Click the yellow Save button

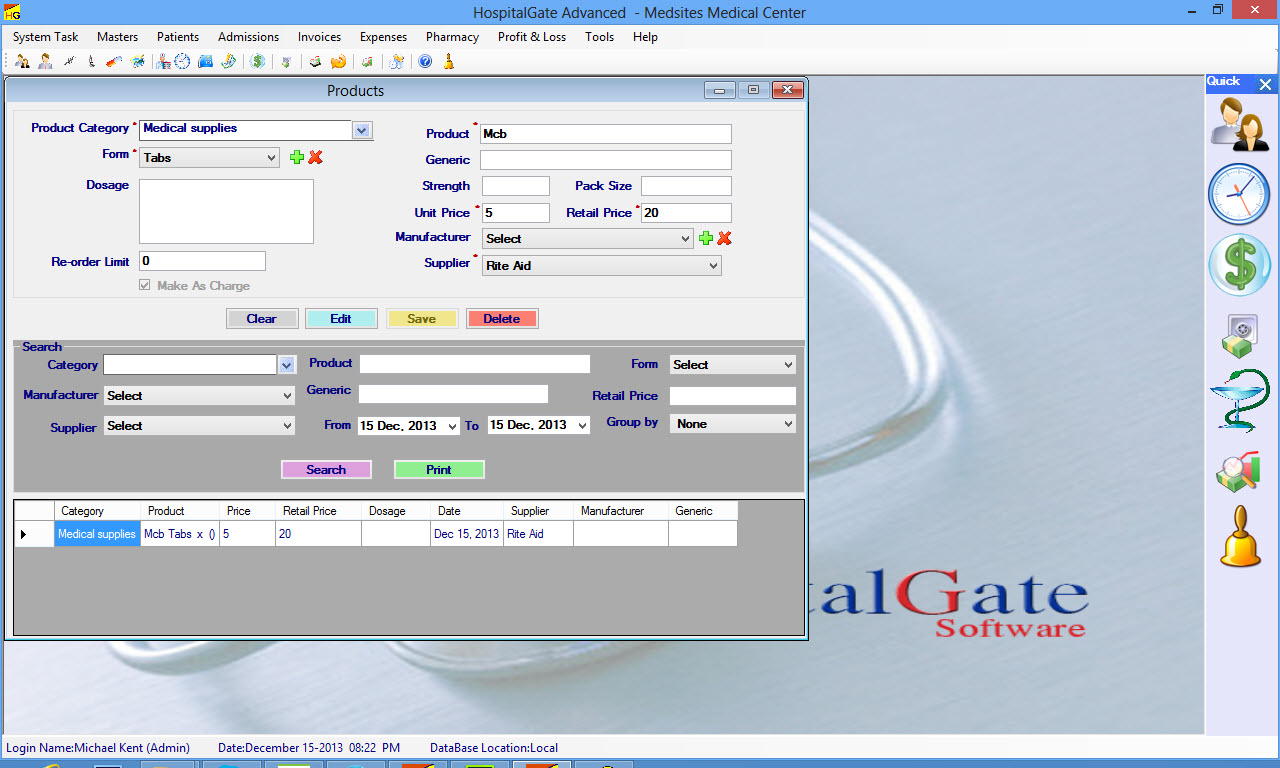[x=421, y=319]
